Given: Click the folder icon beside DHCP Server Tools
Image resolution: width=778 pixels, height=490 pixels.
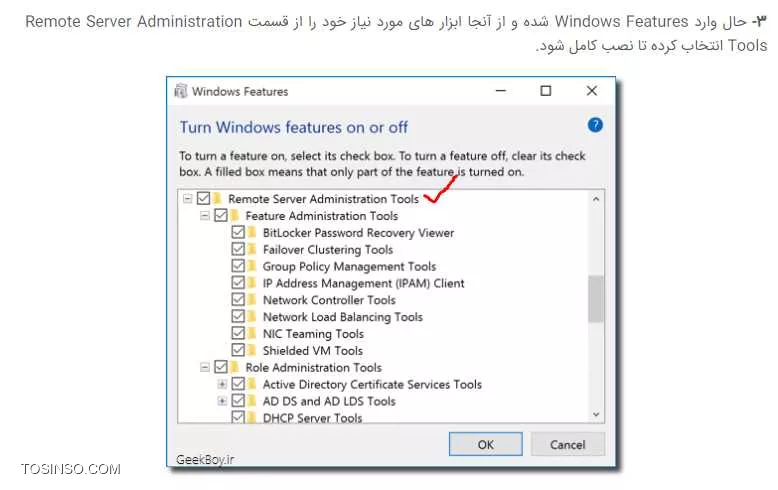Looking at the screenshot, I should point(253,418).
